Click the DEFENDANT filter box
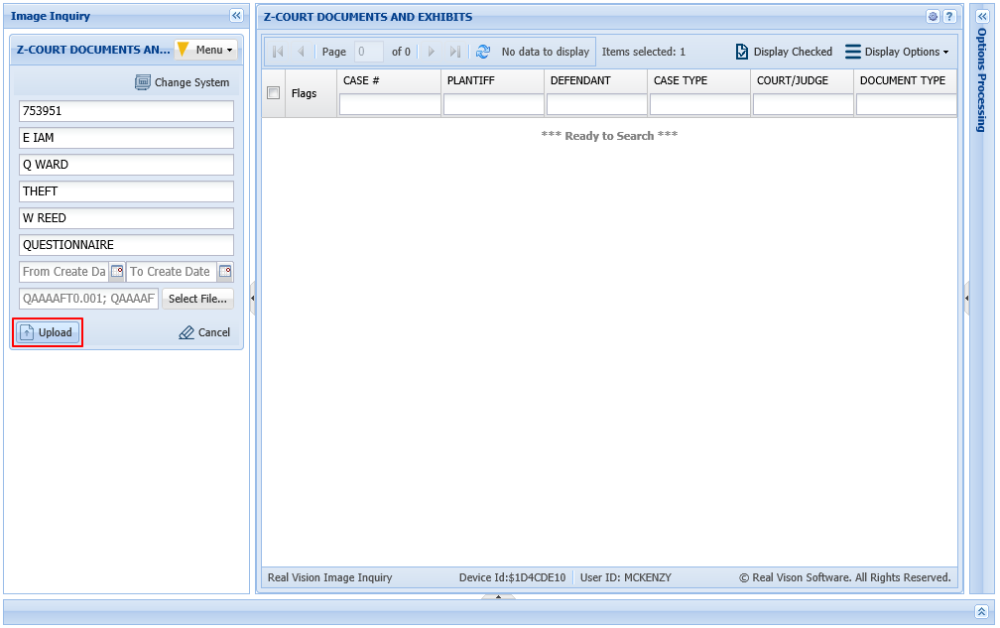The height and width of the screenshot is (628, 1000). [x=596, y=105]
